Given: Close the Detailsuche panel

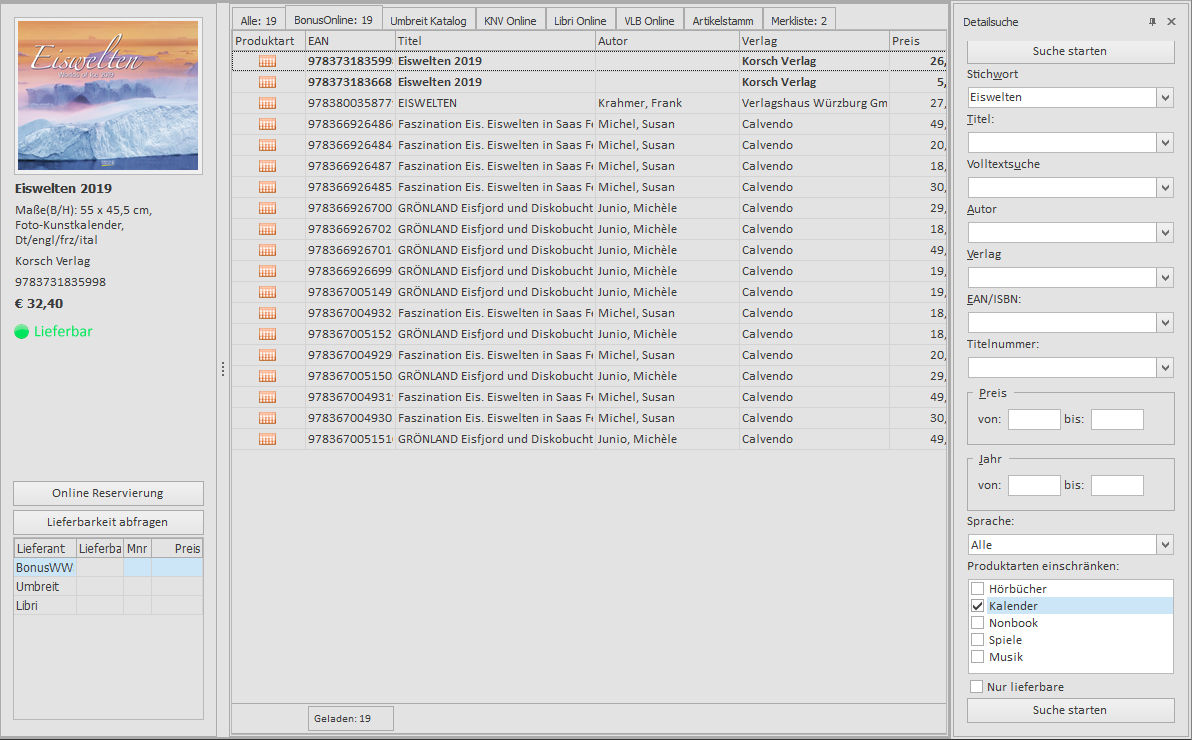Looking at the screenshot, I should coord(1172,22).
